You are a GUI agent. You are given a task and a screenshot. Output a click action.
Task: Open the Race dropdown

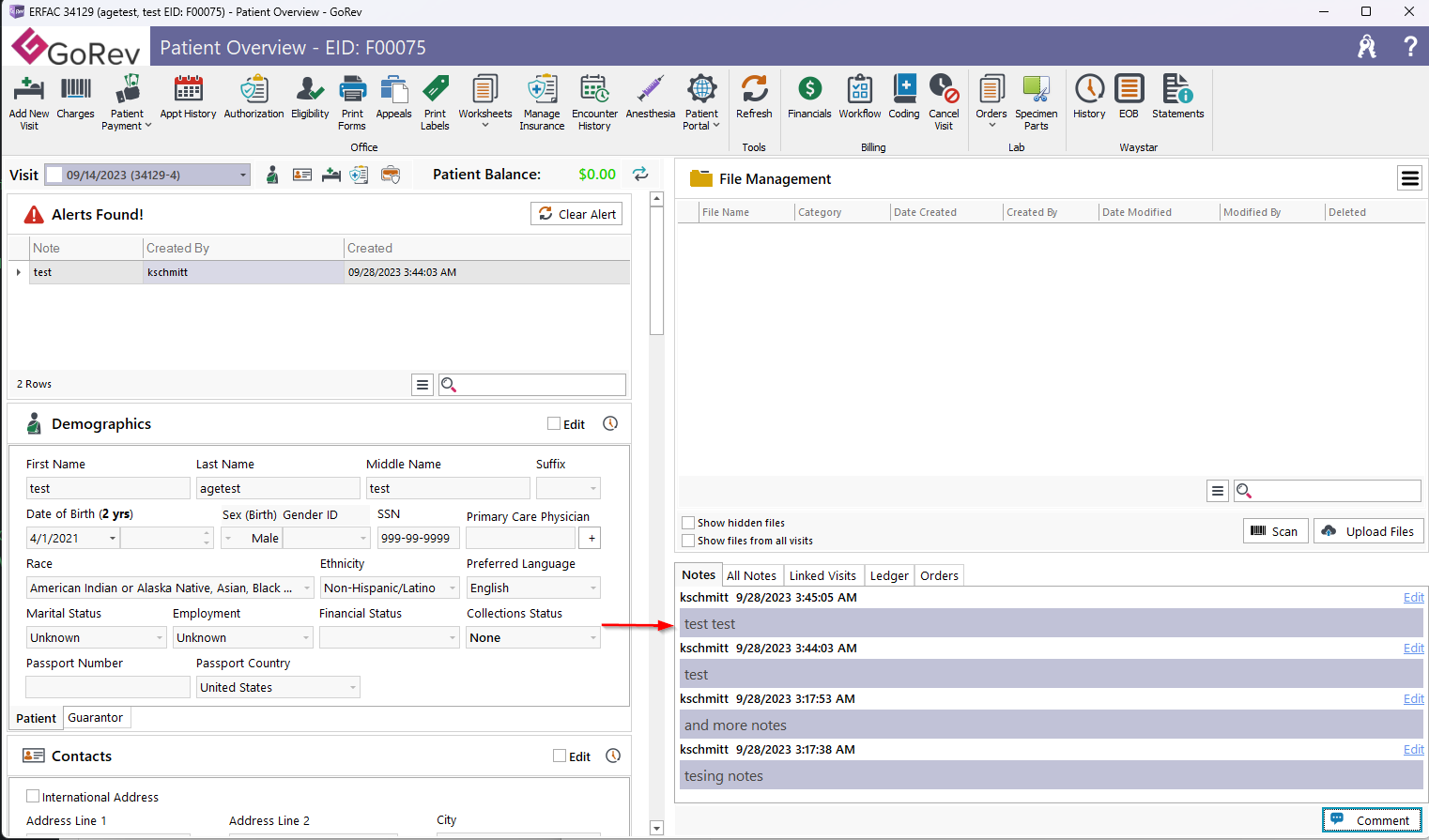coord(306,588)
